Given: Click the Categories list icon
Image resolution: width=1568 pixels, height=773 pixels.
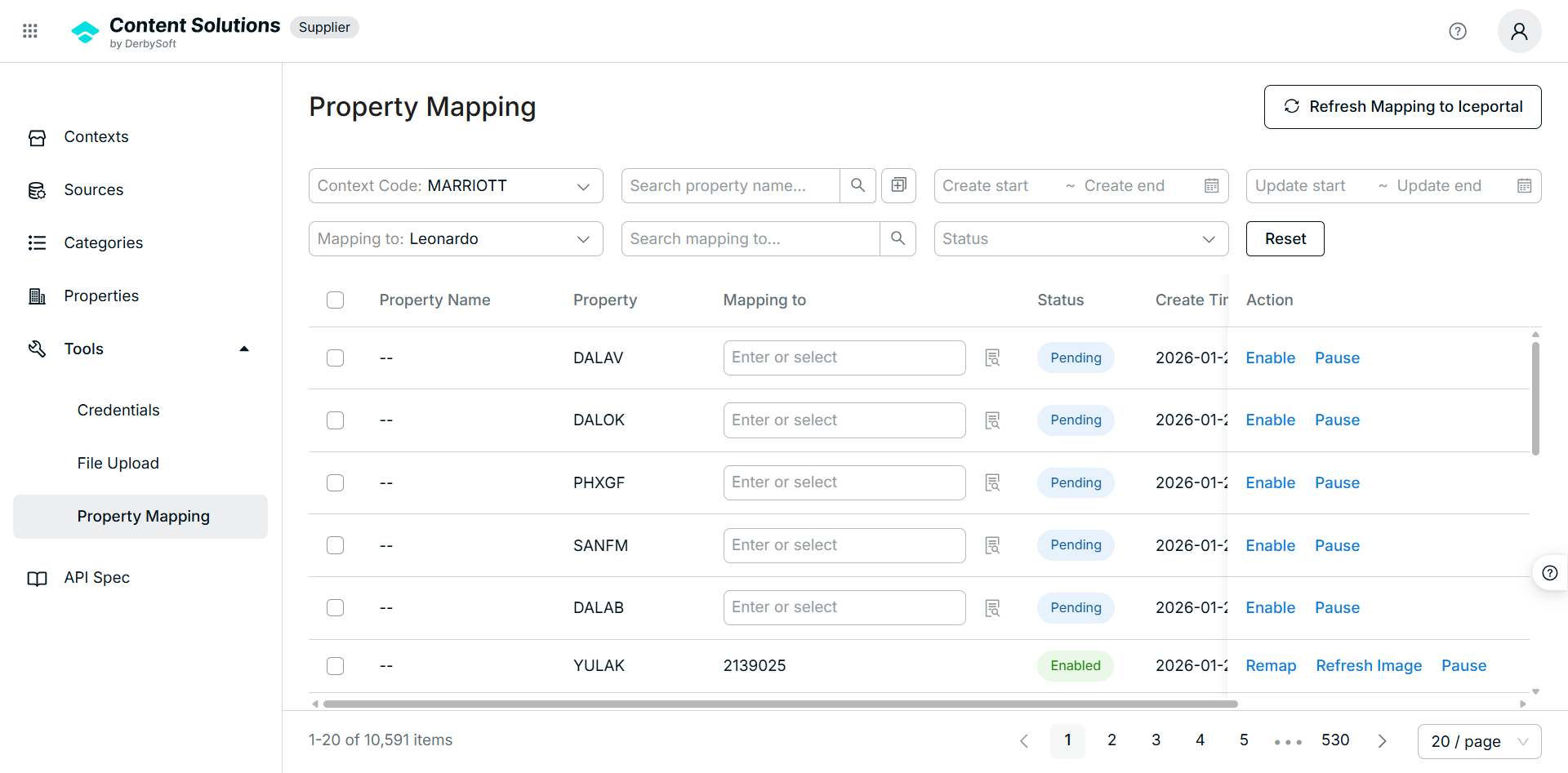Looking at the screenshot, I should pyautogui.click(x=37, y=243).
